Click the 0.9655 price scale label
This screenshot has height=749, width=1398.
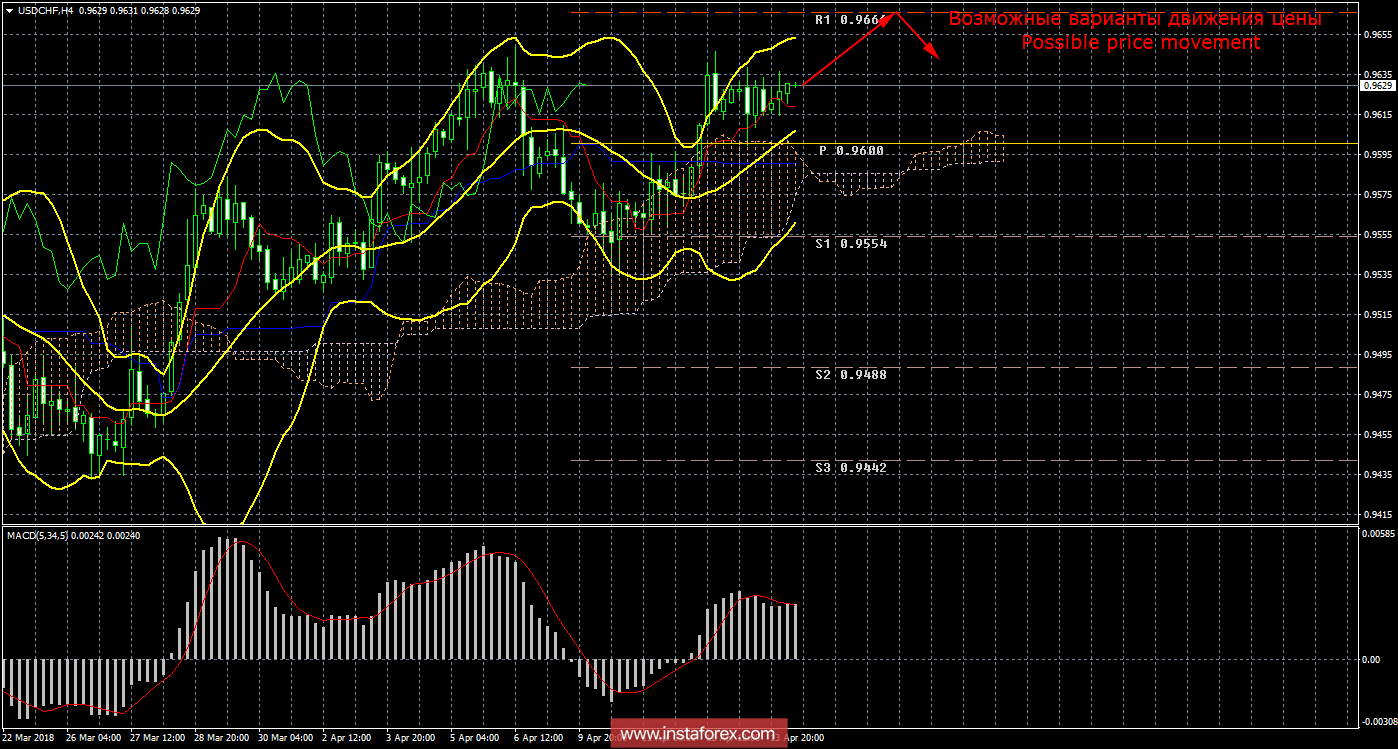(1375, 34)
